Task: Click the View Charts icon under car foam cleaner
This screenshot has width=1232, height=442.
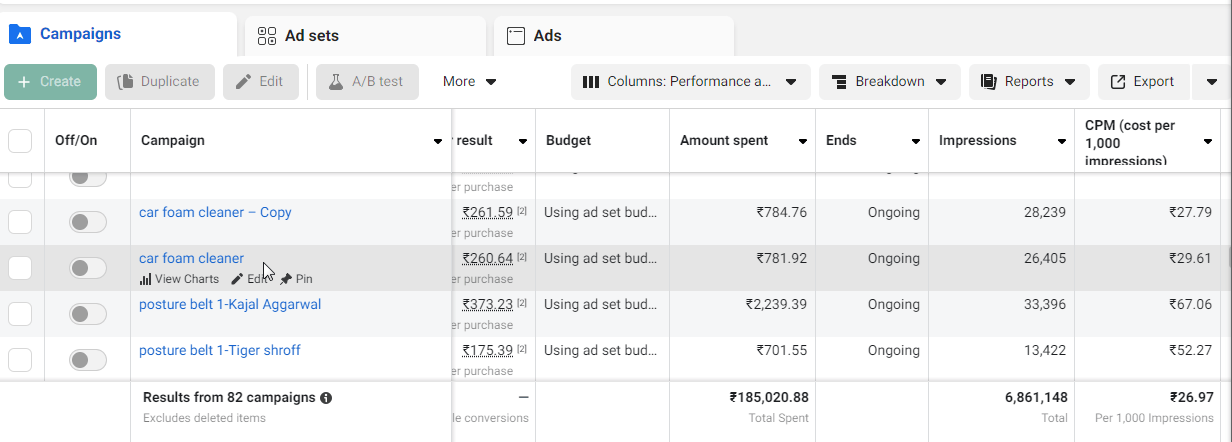Action: pyautogui.click(x=146, y=280)
